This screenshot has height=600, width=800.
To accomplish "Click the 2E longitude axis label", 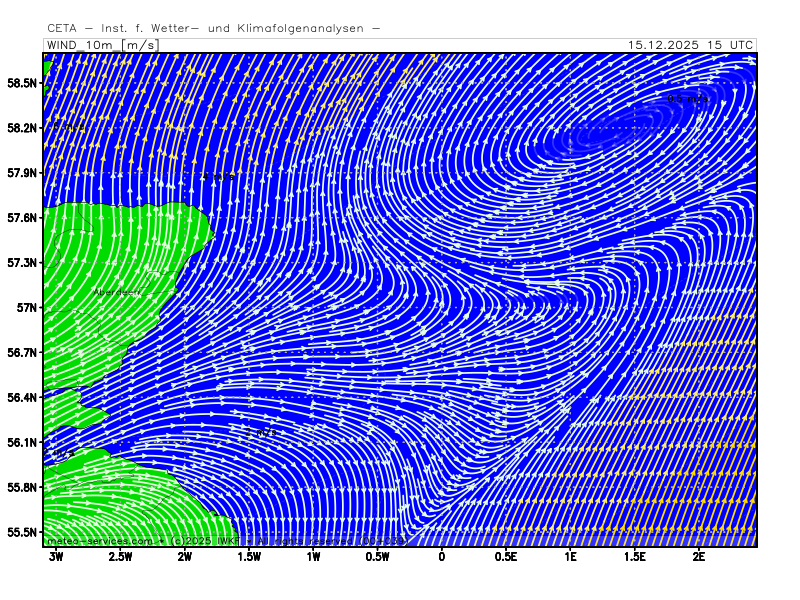I will (x=699, y=556).
